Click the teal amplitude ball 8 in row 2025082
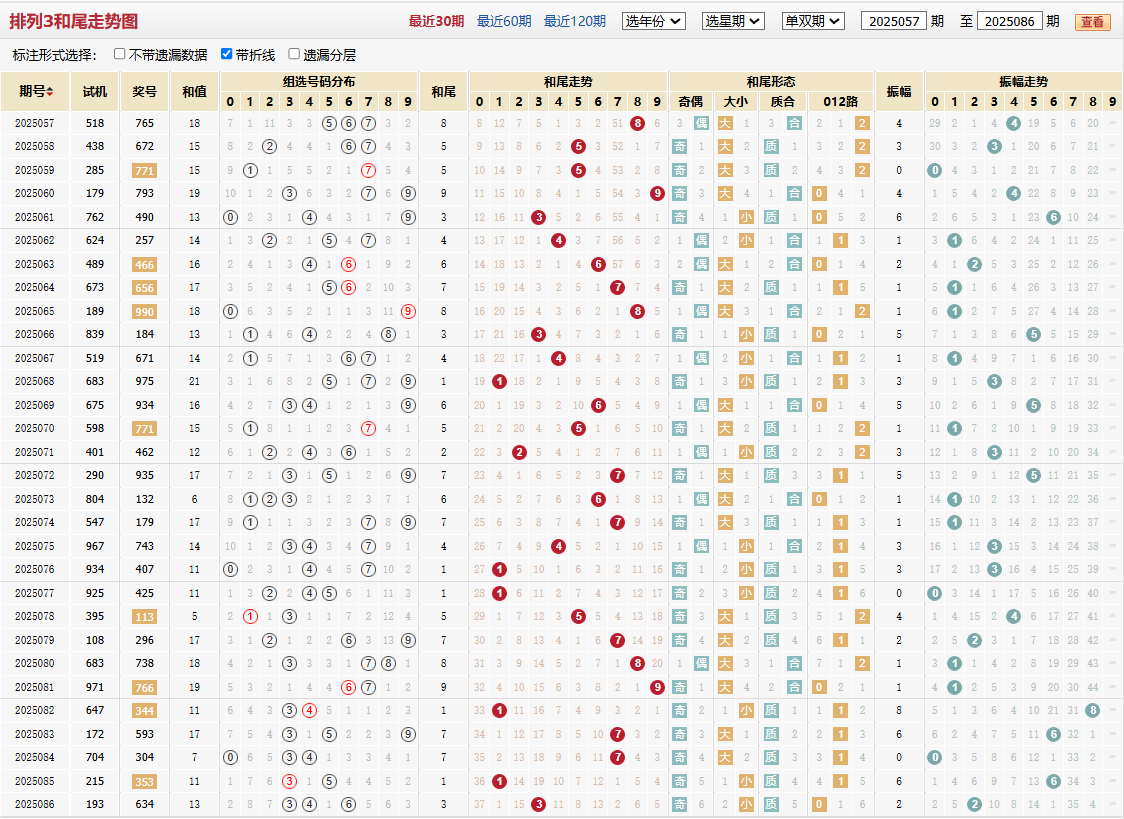Screen dimensions: 1124x819 1092,711
